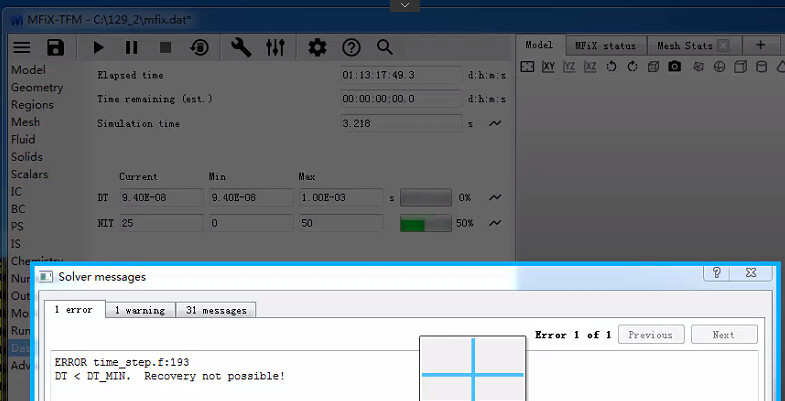
Task: Open the wrench build tool
Action: [x=241, y=47]
